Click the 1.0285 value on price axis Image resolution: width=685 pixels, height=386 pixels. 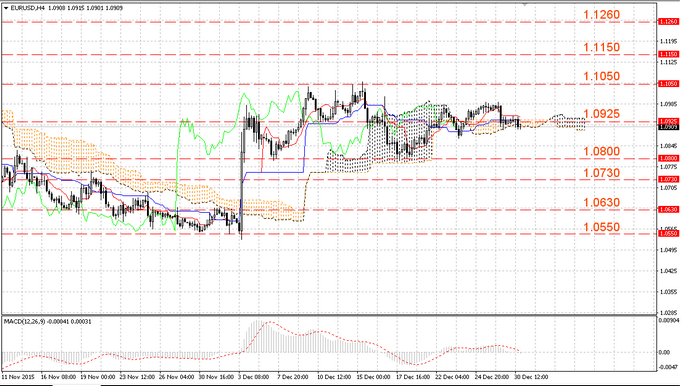pos(669,313)
